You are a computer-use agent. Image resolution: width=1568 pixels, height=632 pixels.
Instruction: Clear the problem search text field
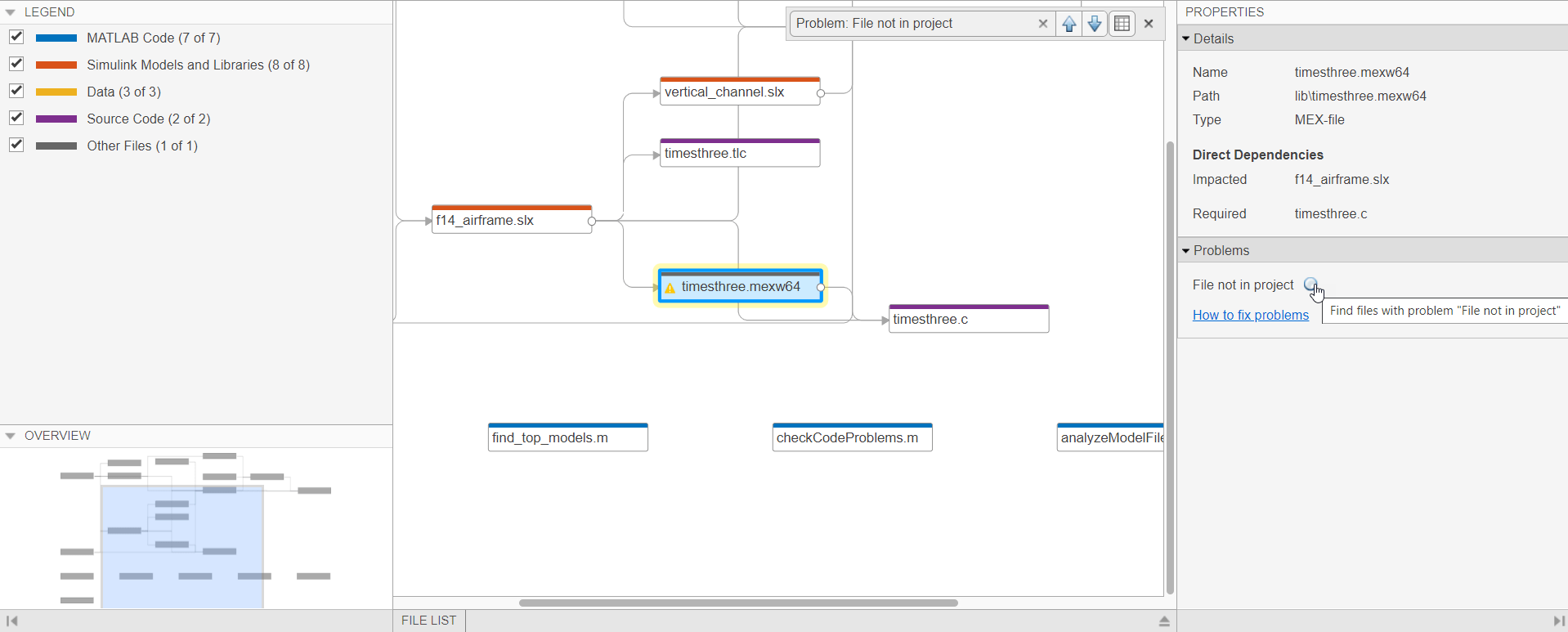[x=1043, y=24]
